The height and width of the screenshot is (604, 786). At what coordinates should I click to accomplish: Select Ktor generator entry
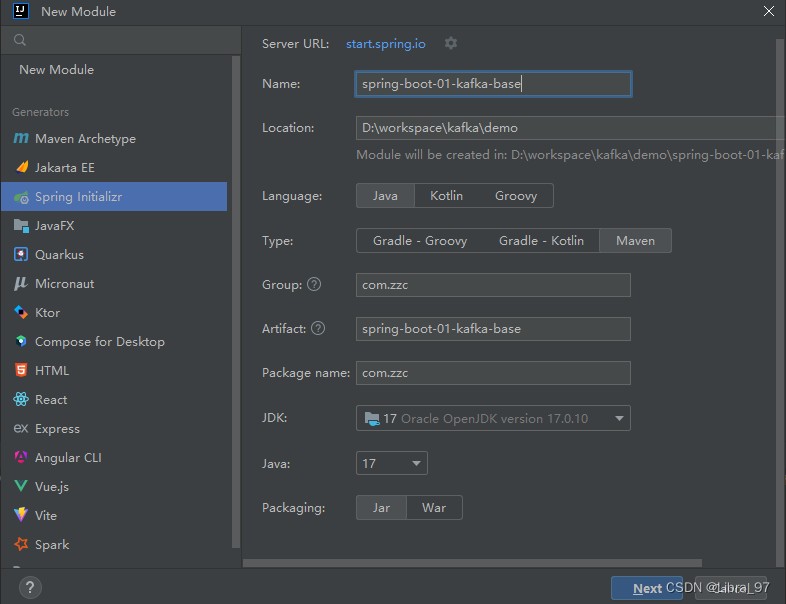click(114, 312)
